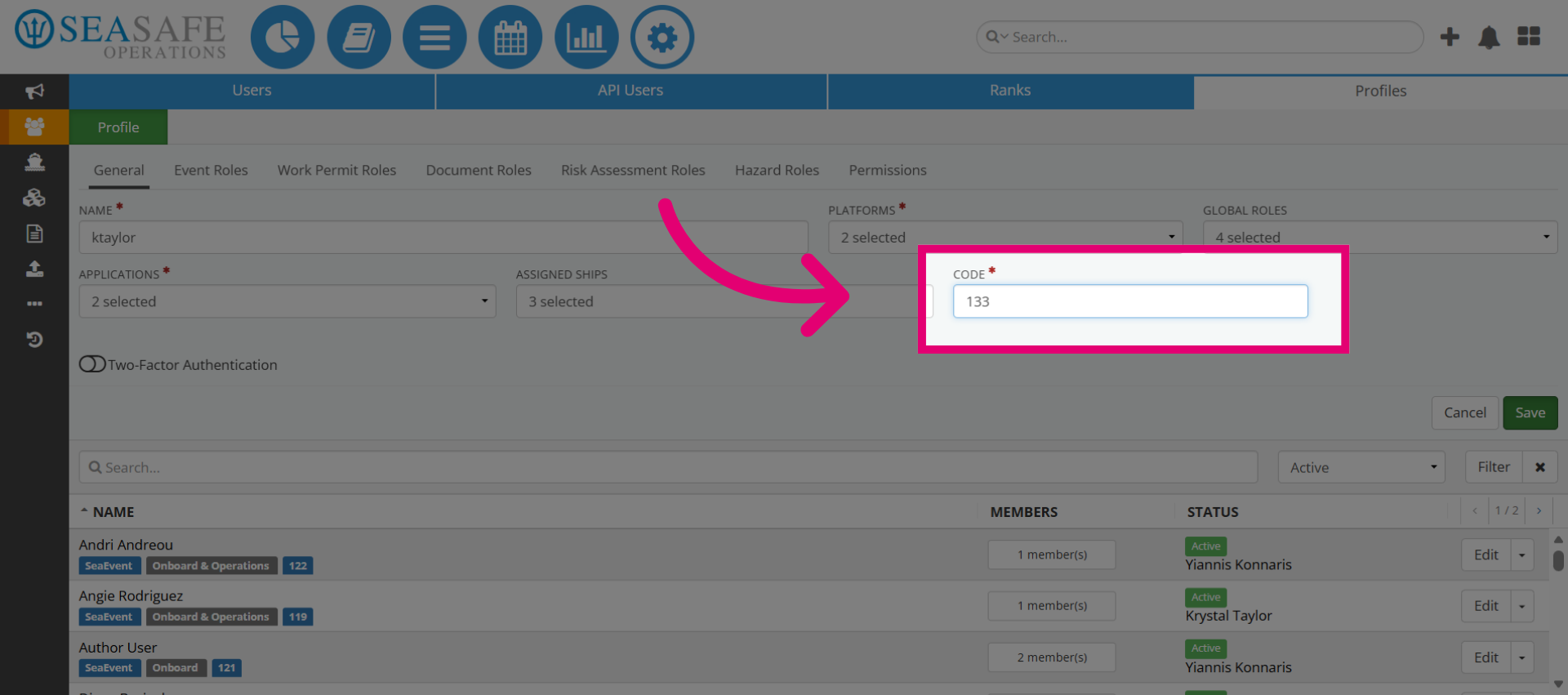Open the settings gear icon

(662, 37)
